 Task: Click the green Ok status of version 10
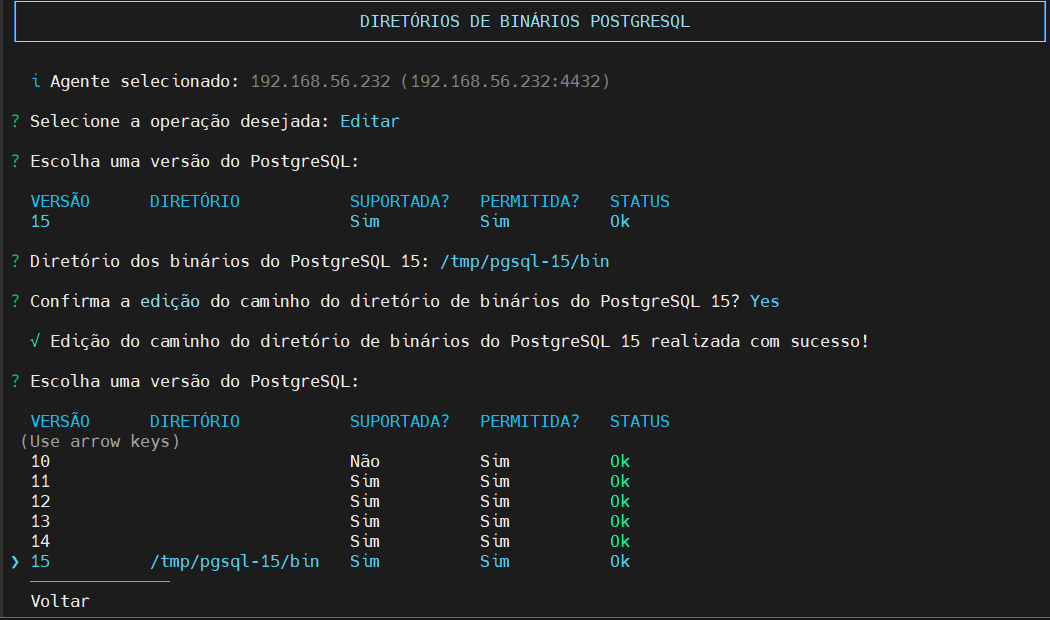[x=619, y=461]
